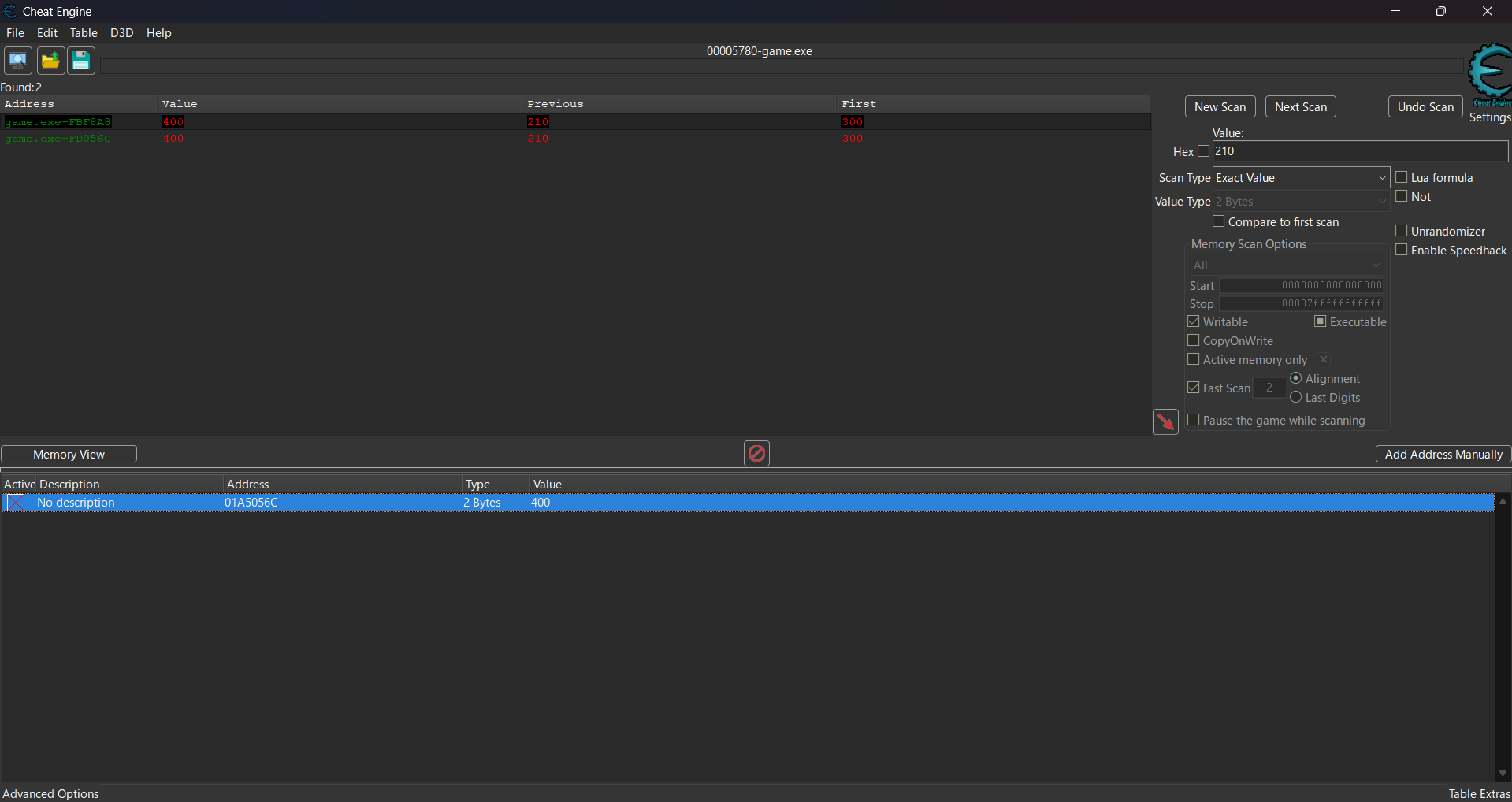Open the Value Type dropdown
This screenshot has width=1512, height=802.
click(x=1301, y=202)
